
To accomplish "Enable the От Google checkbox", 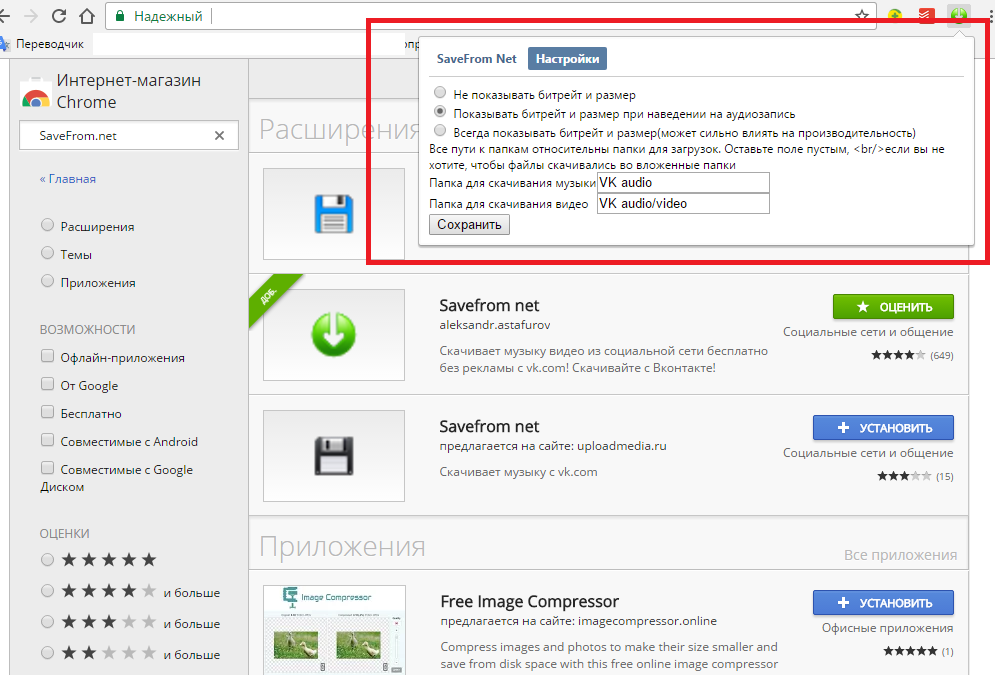I will pyautogui.click(x=47, y=384).
